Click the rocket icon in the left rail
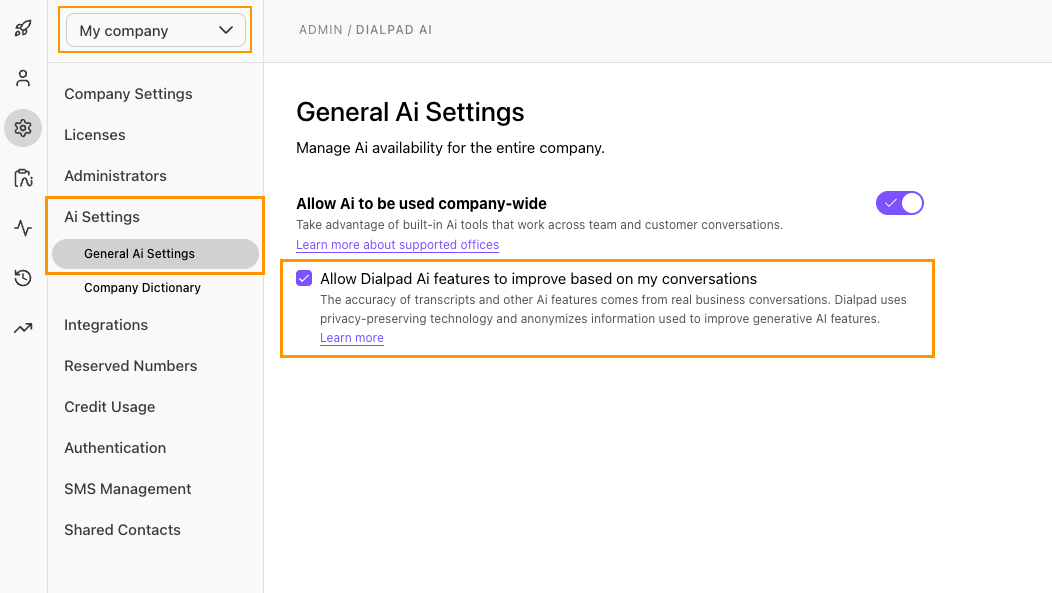 pos(23,28)
